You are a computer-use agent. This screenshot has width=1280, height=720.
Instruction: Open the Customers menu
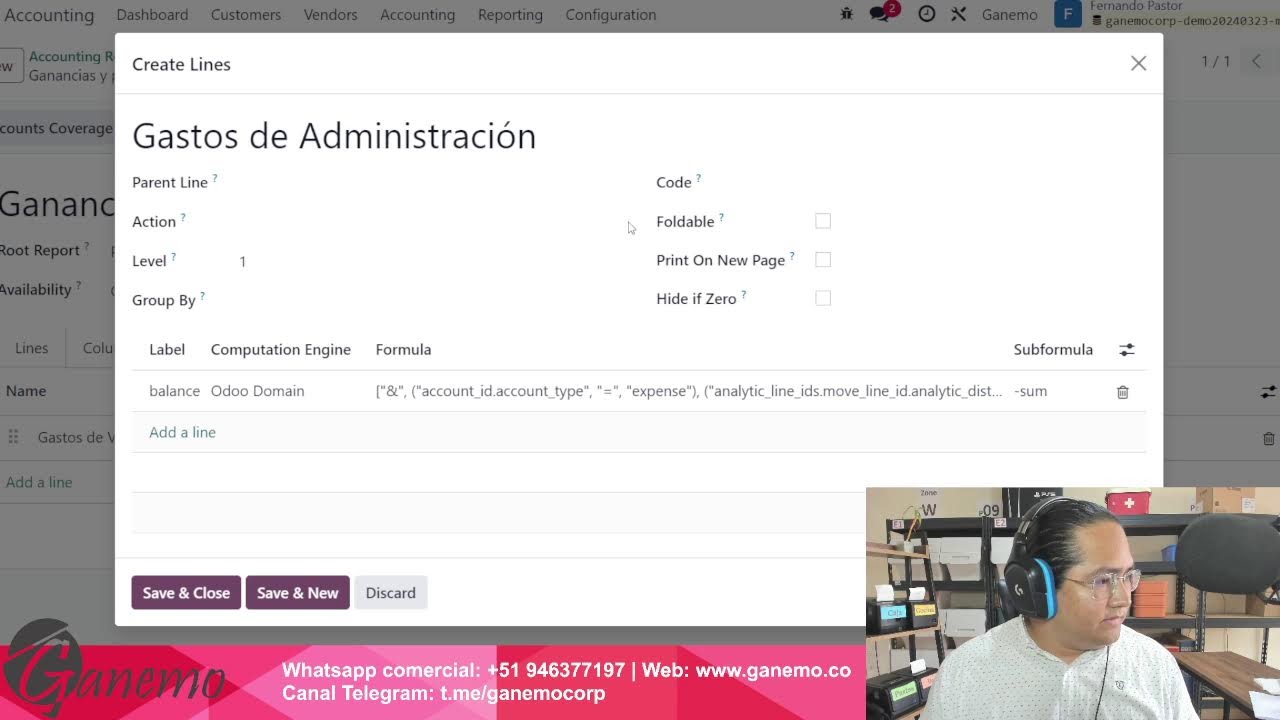click(x=246, y=15)
